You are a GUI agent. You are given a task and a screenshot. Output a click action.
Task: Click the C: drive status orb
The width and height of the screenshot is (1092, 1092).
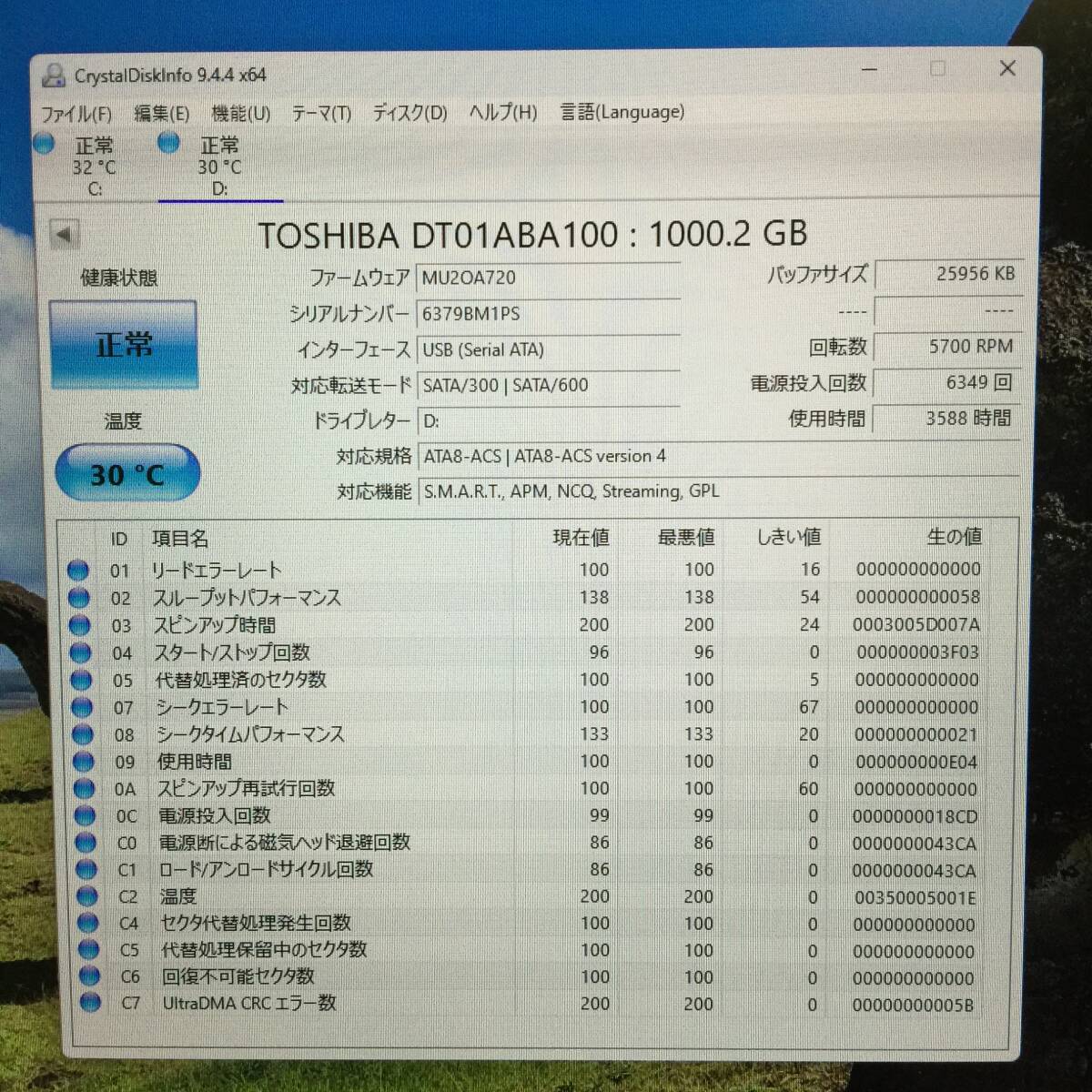click(44, 144)
